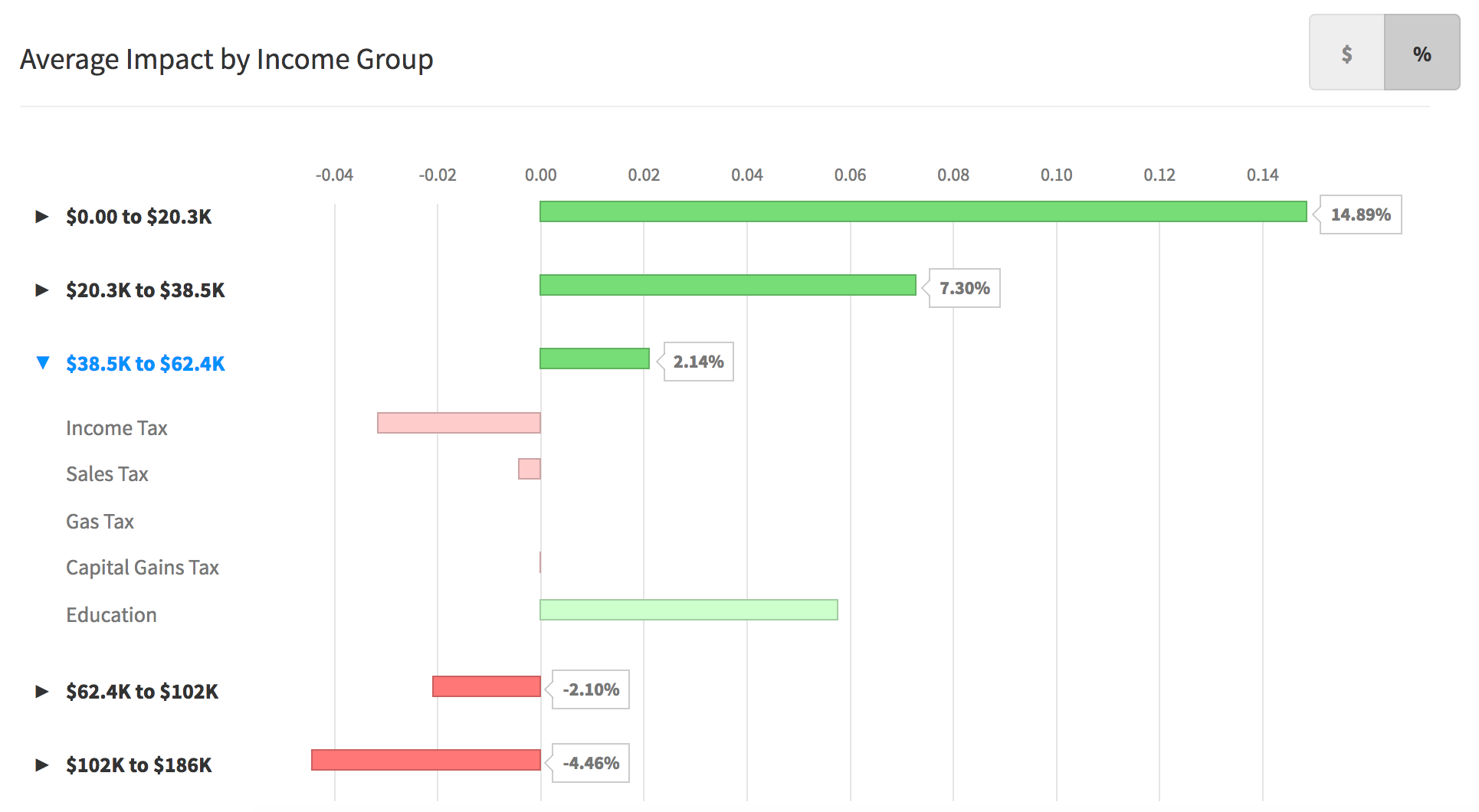Image resolution: width=1479 pixels, height=812 pixels.
Task: Click the 14.89% green bar
Action: click(923, 211)
